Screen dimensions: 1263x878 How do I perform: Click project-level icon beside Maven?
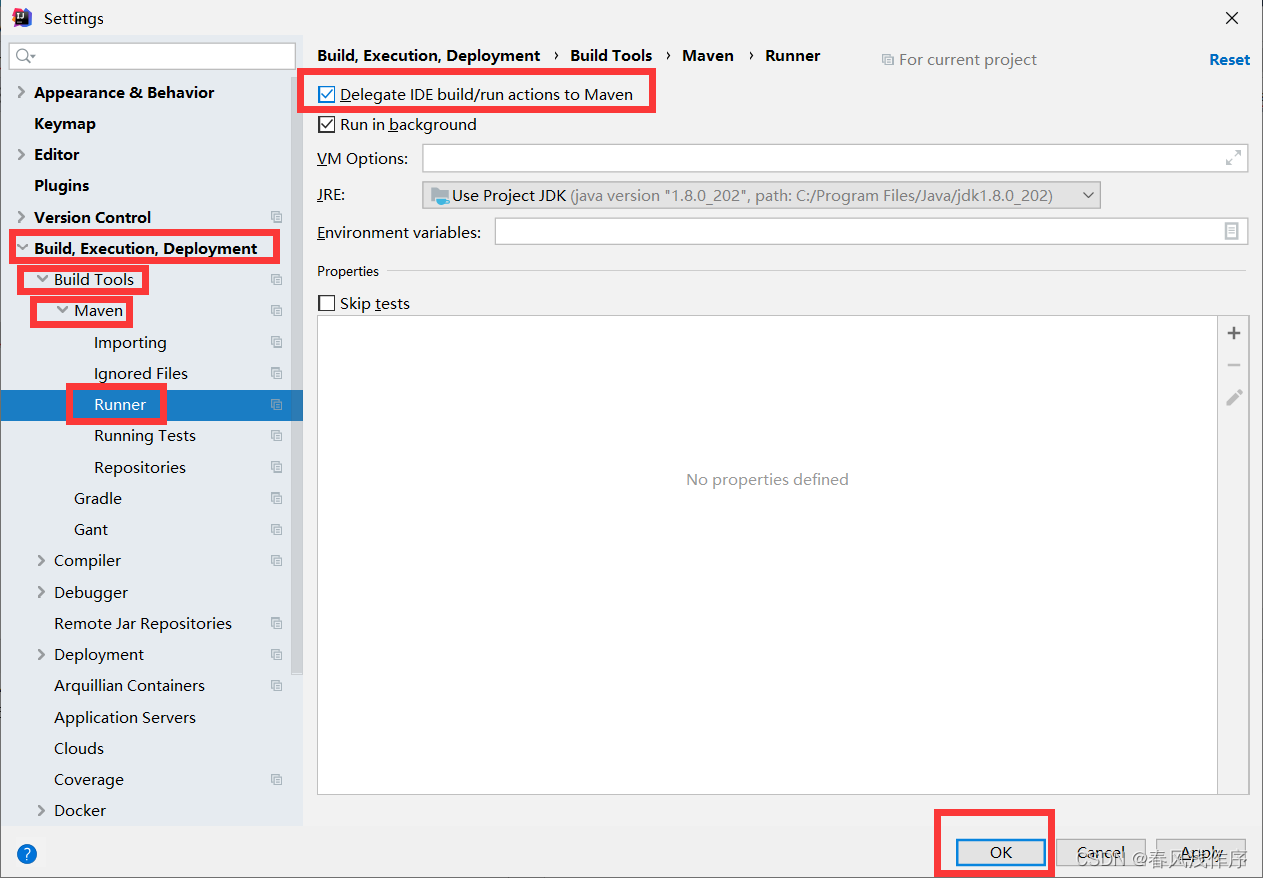[x=276, y=311]
